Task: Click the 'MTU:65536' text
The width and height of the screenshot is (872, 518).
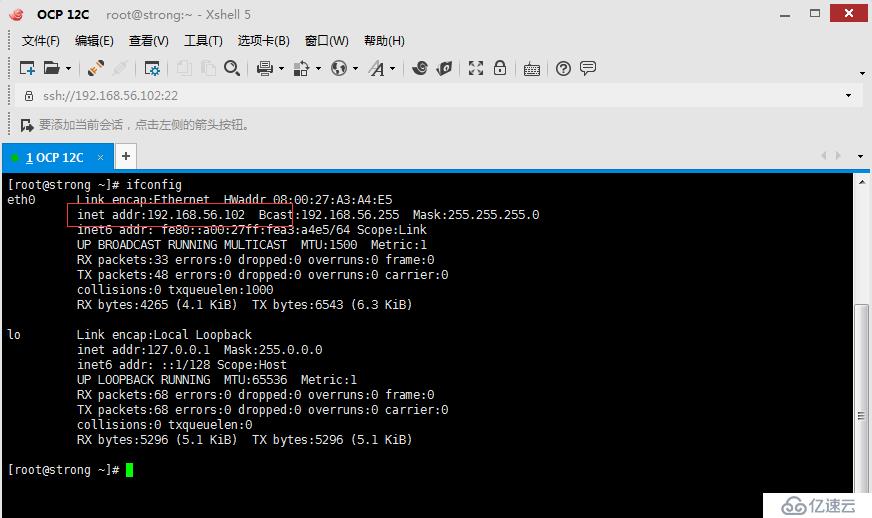Action: (255, 380)
